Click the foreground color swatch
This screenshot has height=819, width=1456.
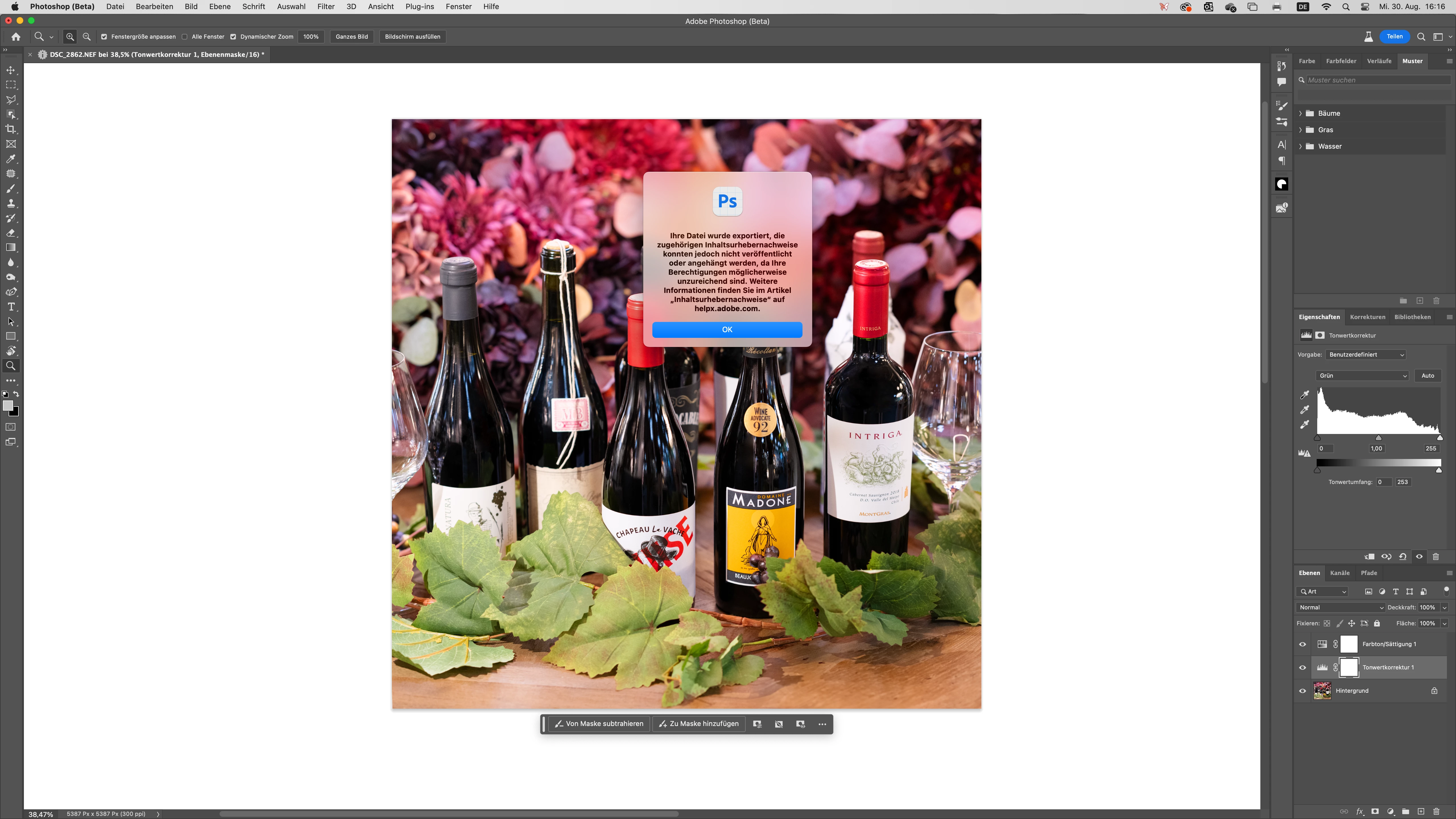pyautogui.click(x=7, y=406)
